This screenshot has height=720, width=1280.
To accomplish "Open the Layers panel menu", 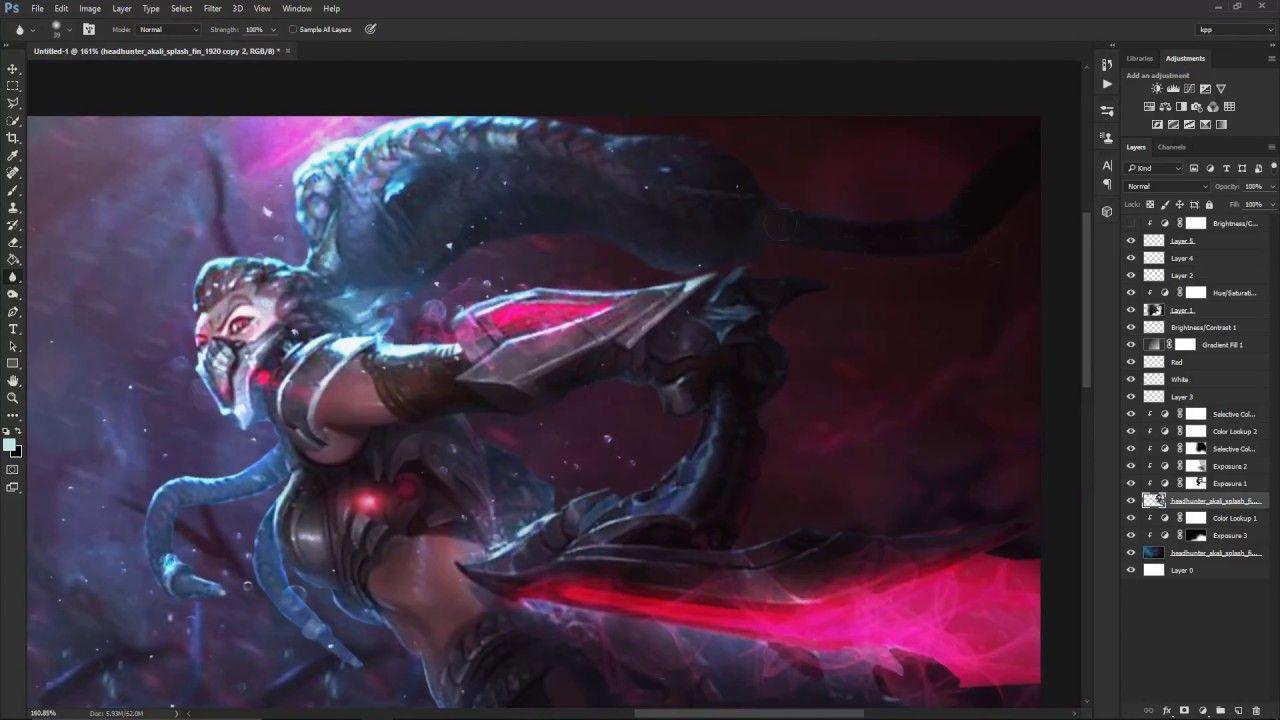I will (x=1271, y=147).
